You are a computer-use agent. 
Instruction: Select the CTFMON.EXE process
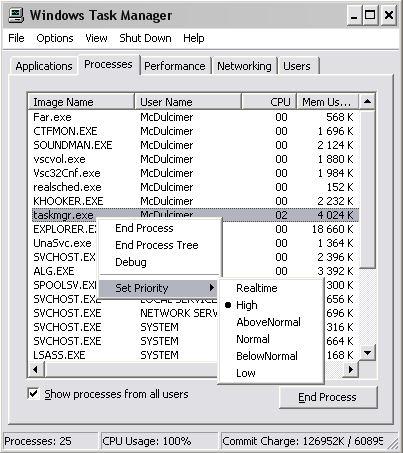[x=194, y=131]
